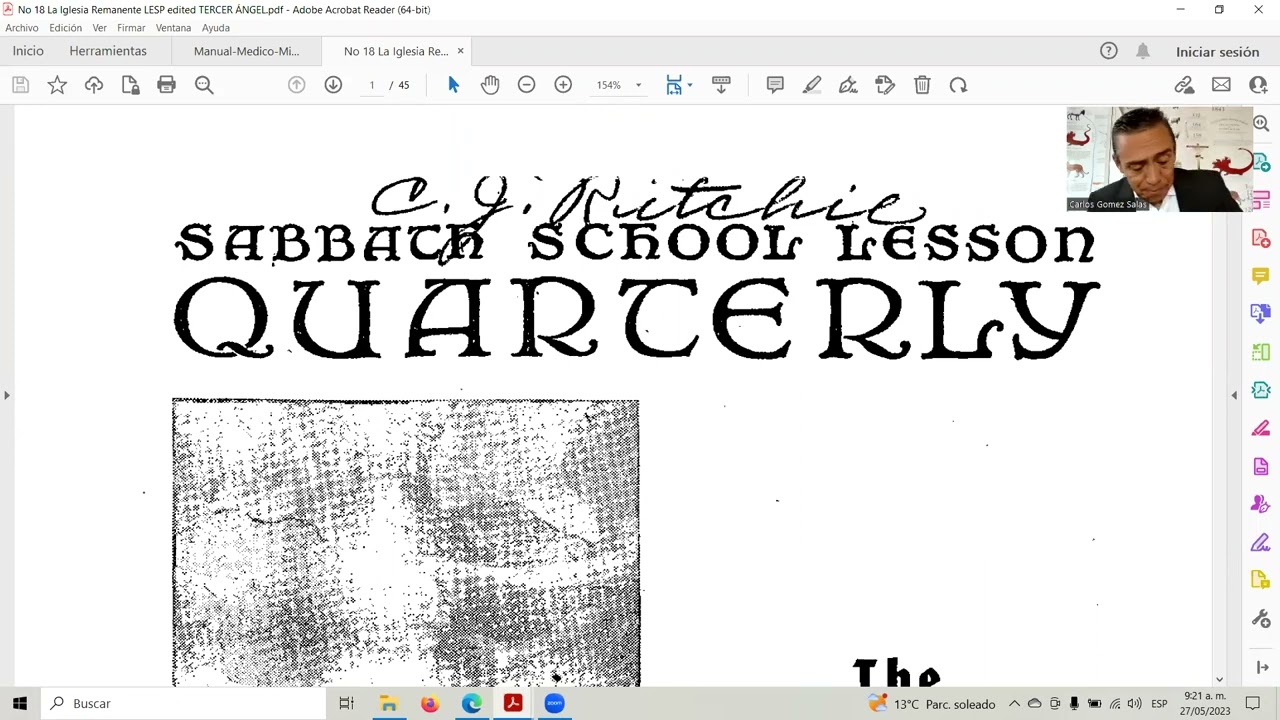Image resolution: width=1280 pixels, height=720 pixels.
Task: Click the volume speaker tray icon
Action: click(1134, 703)
